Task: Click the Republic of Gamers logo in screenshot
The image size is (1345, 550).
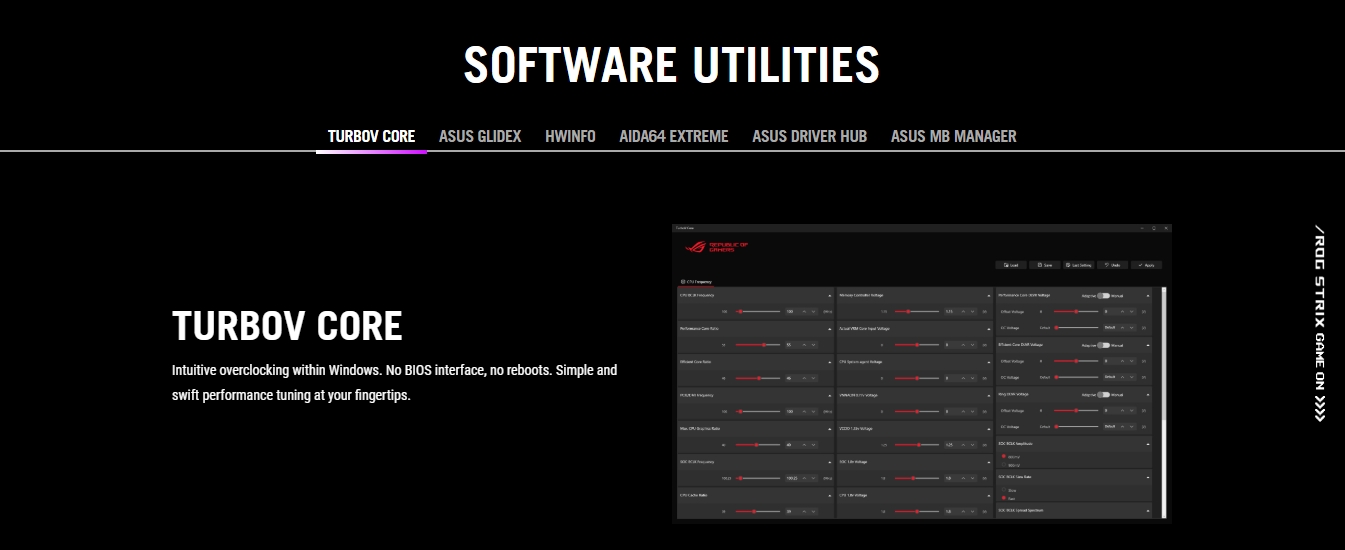Action: (717, 247)
